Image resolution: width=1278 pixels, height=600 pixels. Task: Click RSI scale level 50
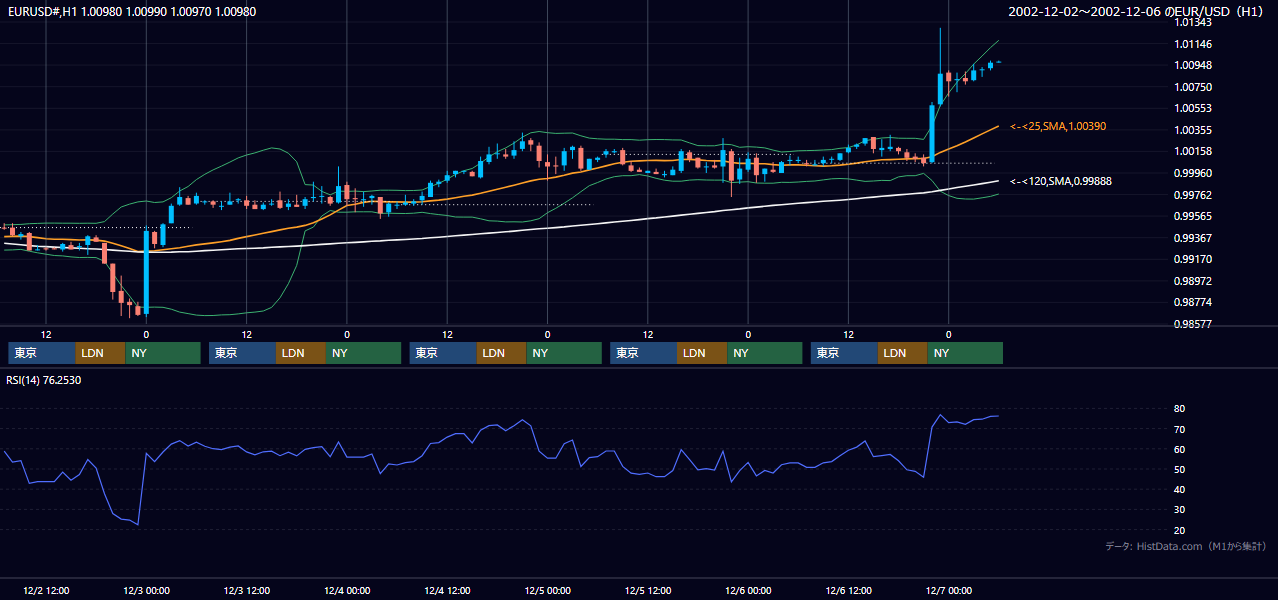pyautogui.click(x=1180, y=469)
